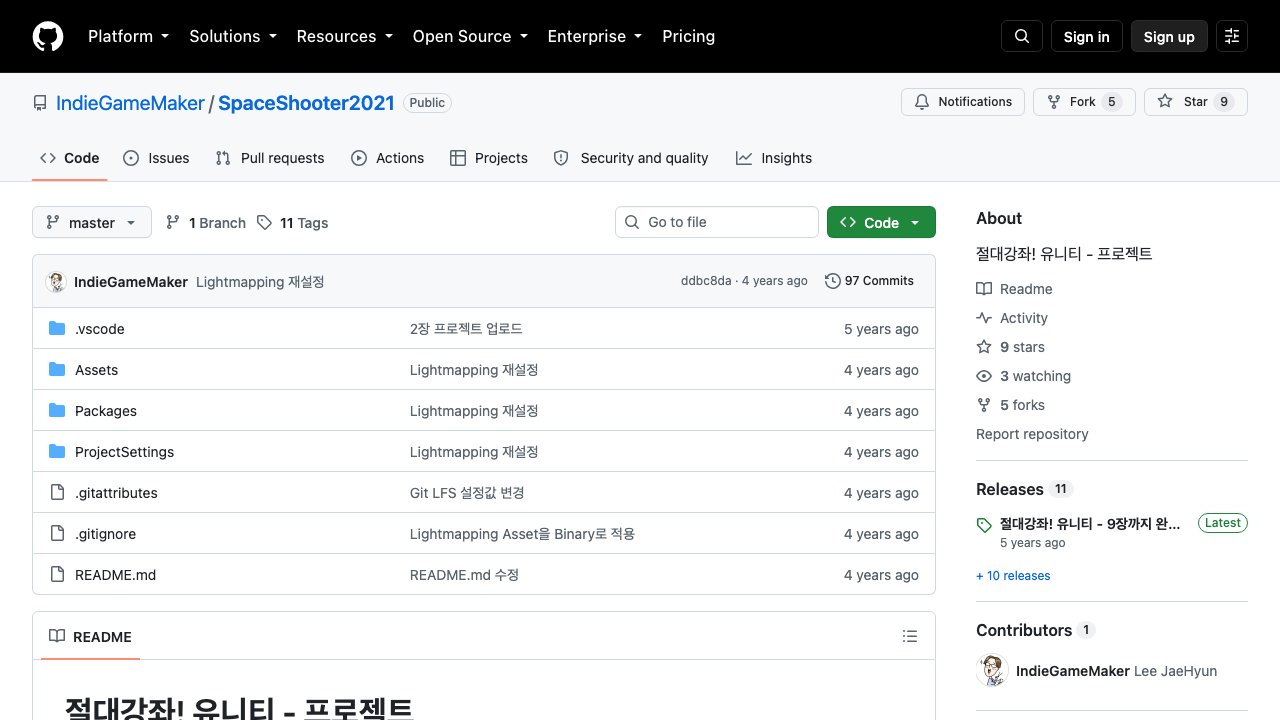
Task: Open commit message 'Git LFS 설정값 변경'
Action: (467, 493)
